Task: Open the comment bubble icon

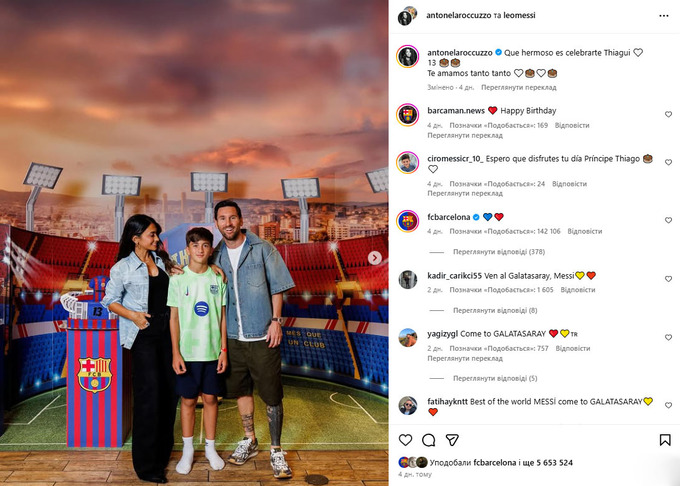Action: click(x=428, y=440)
